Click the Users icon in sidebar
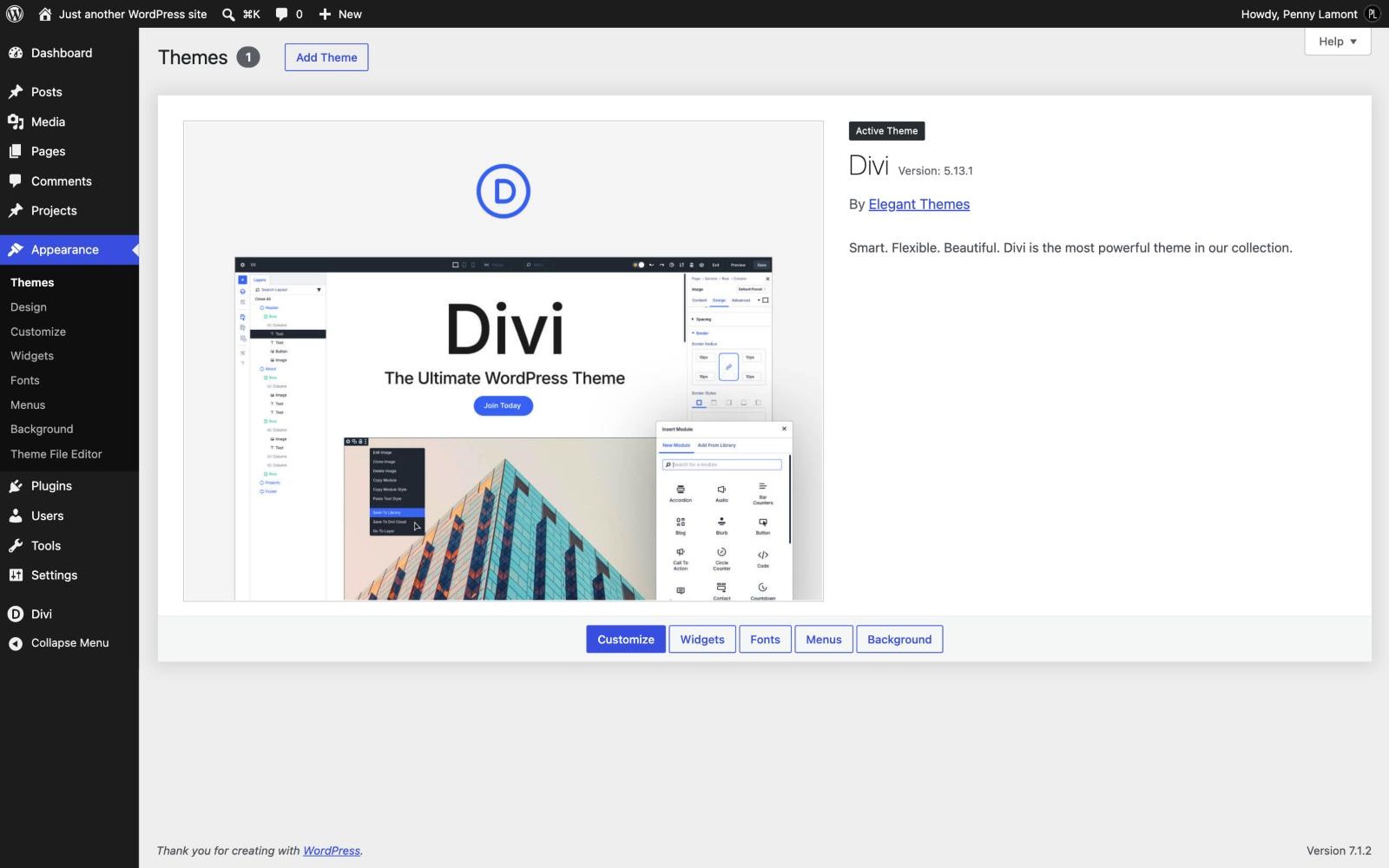This screenshot has width=1389, height=868. 16,516
